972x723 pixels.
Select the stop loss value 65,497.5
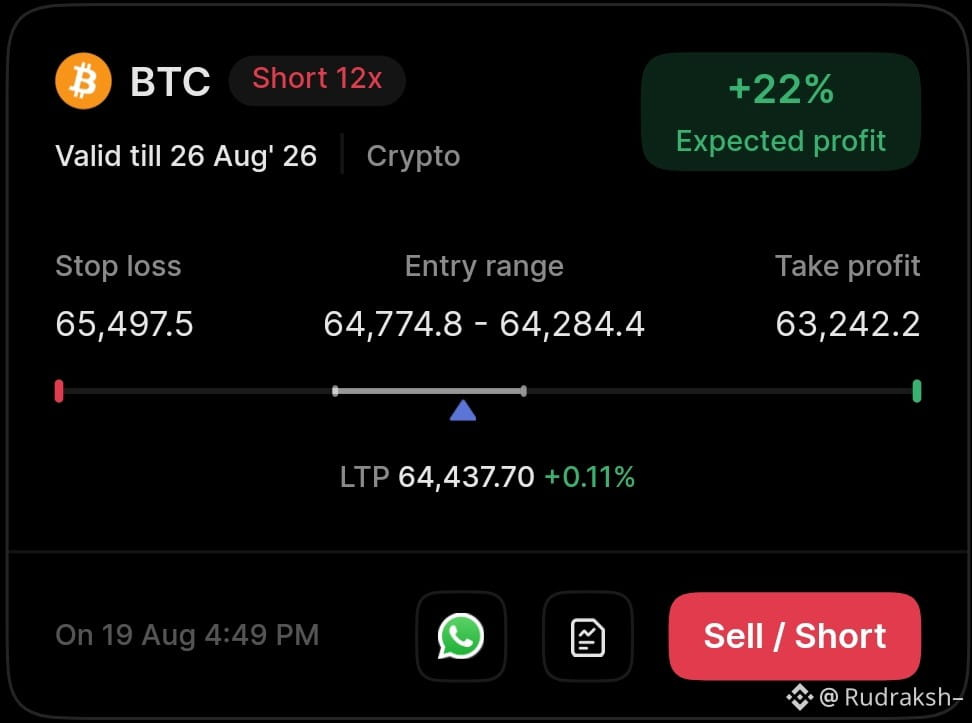[x=125, y=324]
